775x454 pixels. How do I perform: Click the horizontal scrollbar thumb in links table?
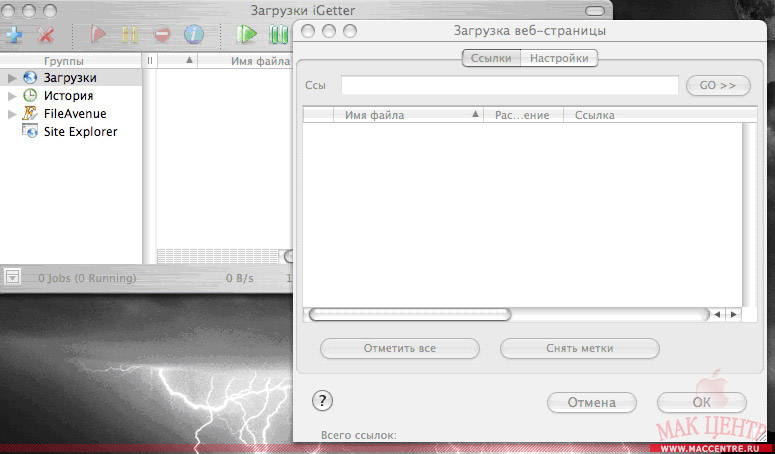[410, 315]
